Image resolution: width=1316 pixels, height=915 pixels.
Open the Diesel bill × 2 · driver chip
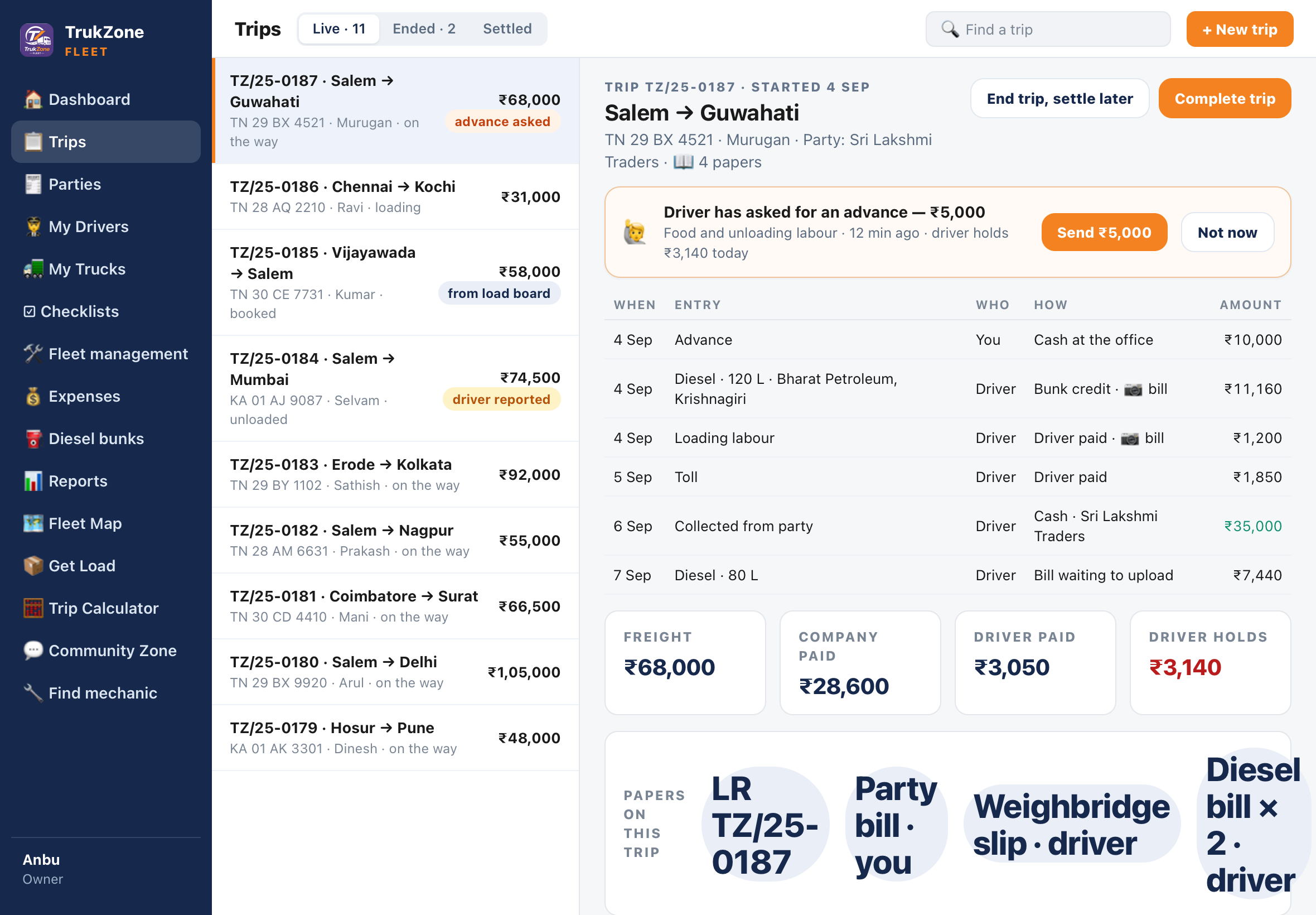1253,825
